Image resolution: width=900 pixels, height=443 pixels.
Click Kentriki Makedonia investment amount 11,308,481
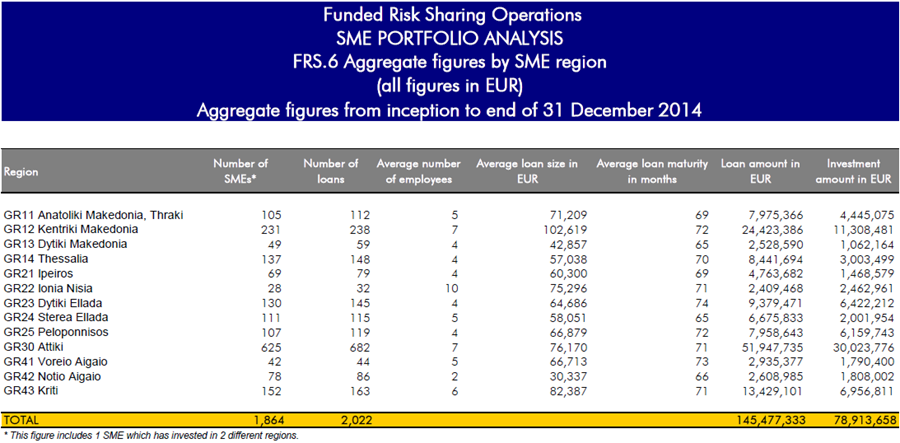coord(865,230)
